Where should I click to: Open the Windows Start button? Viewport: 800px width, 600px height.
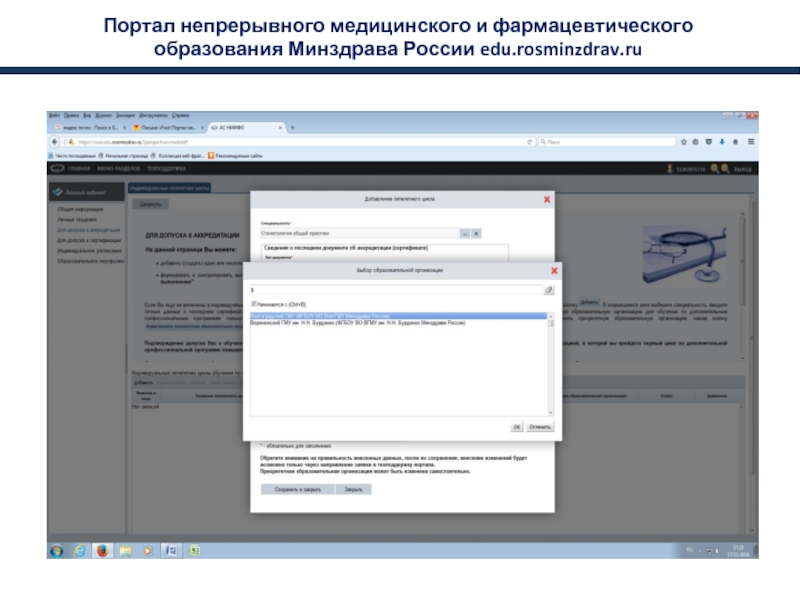tap(57, 551)
